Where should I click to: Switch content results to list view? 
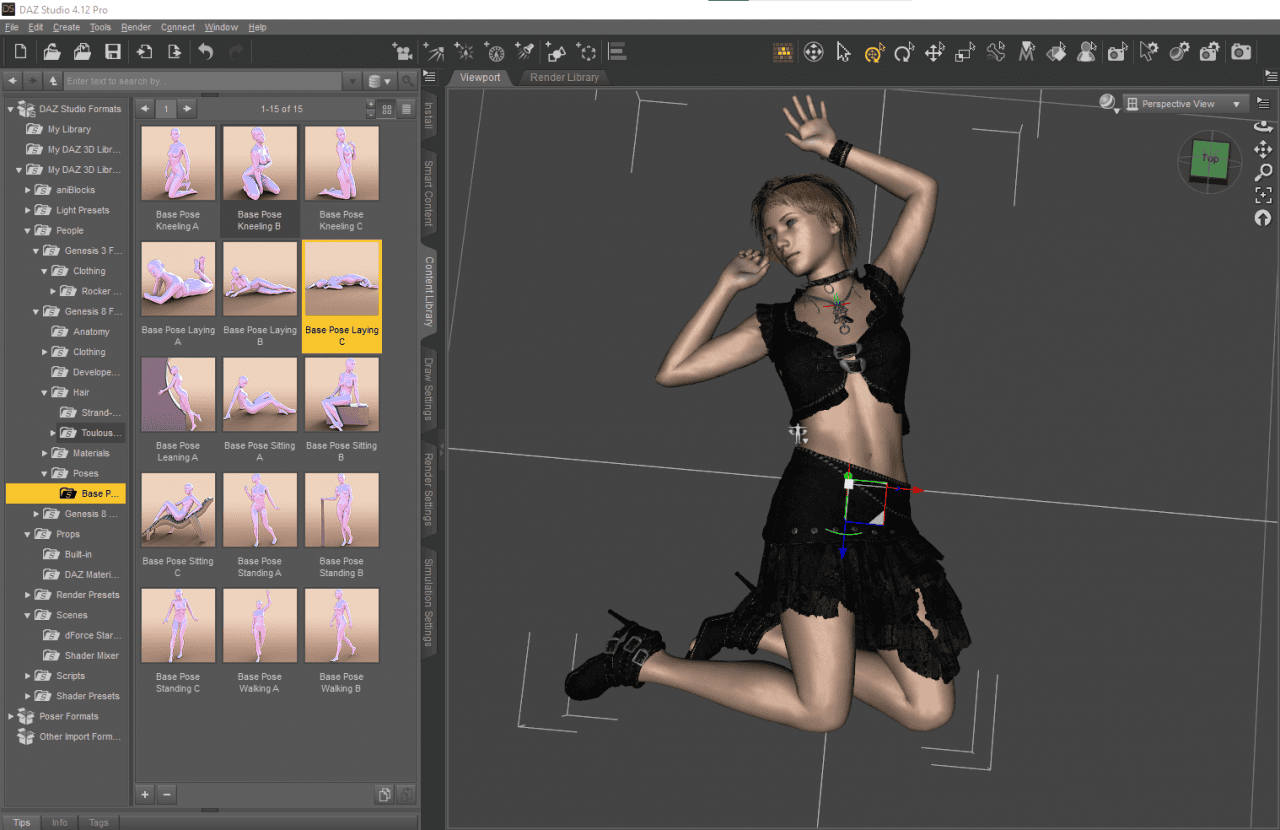point(406,110)
